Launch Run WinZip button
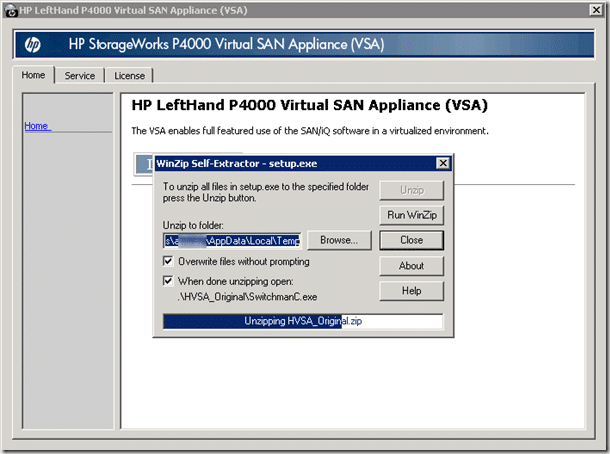The width and height of the screenshot is (610, 454). pyautogui.click(x=412, y=215)
